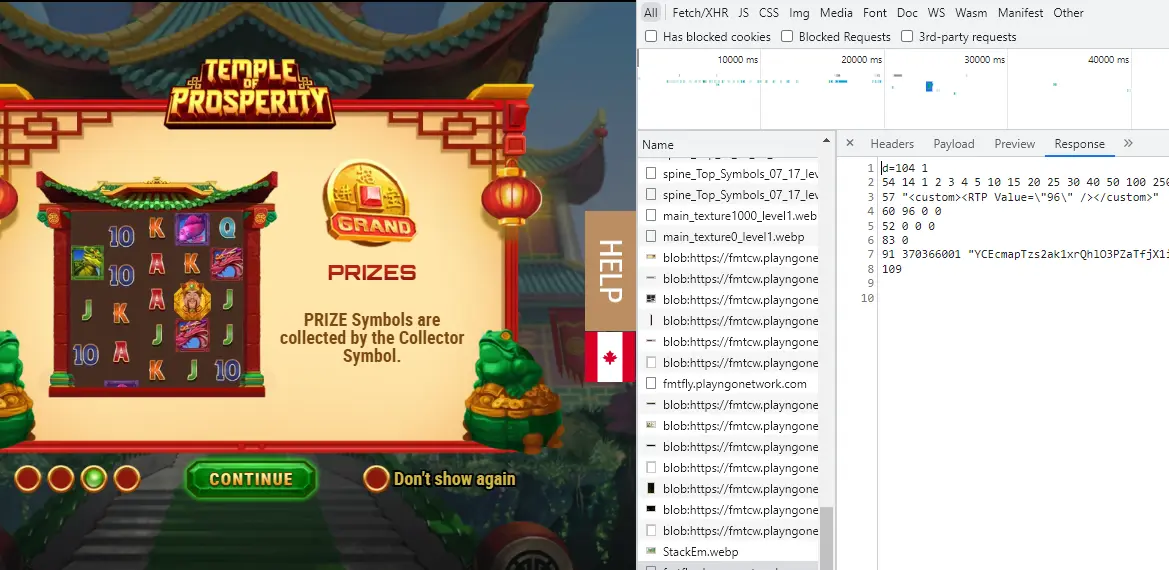Click response line '52 0 0 0'
The image size is (1169, 570).
point(907,226)
